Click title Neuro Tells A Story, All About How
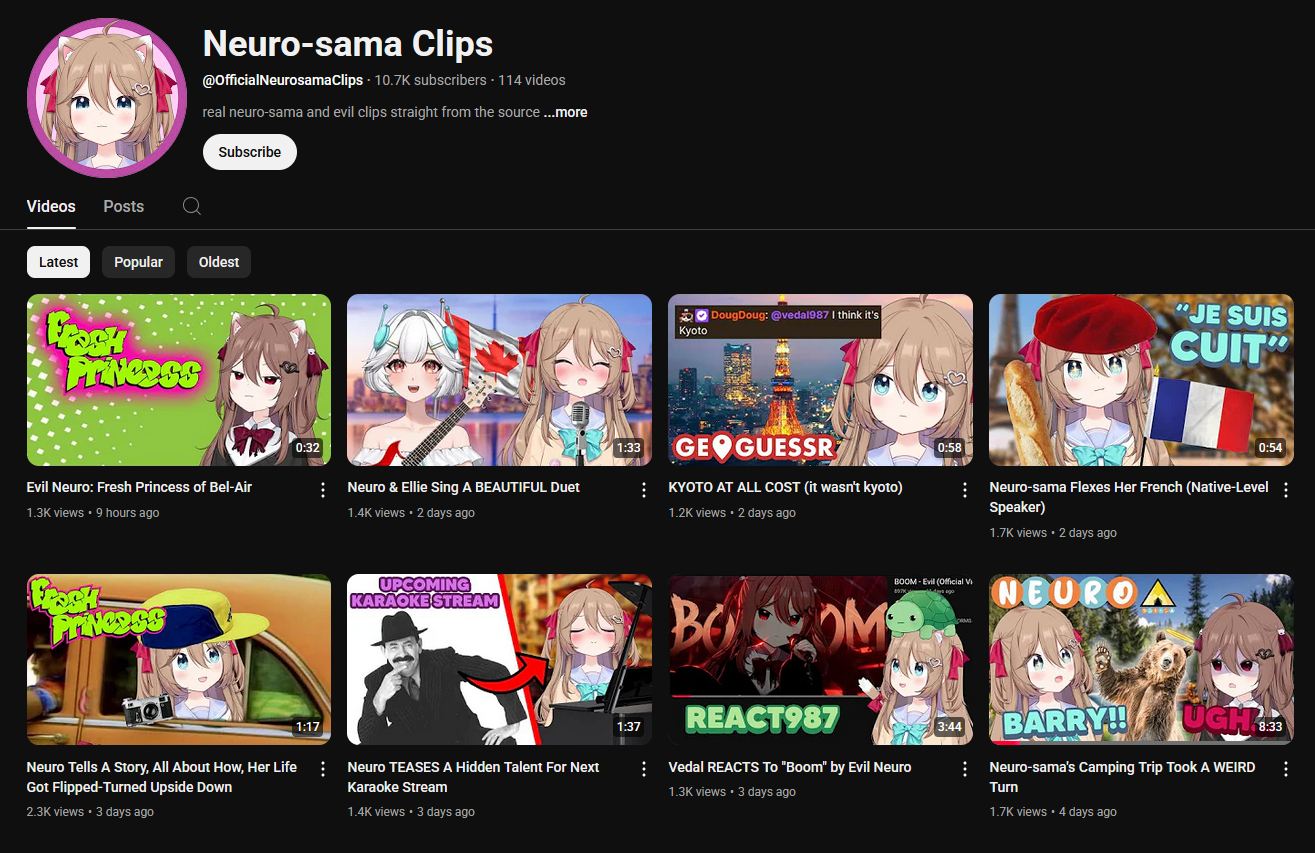 162,777
